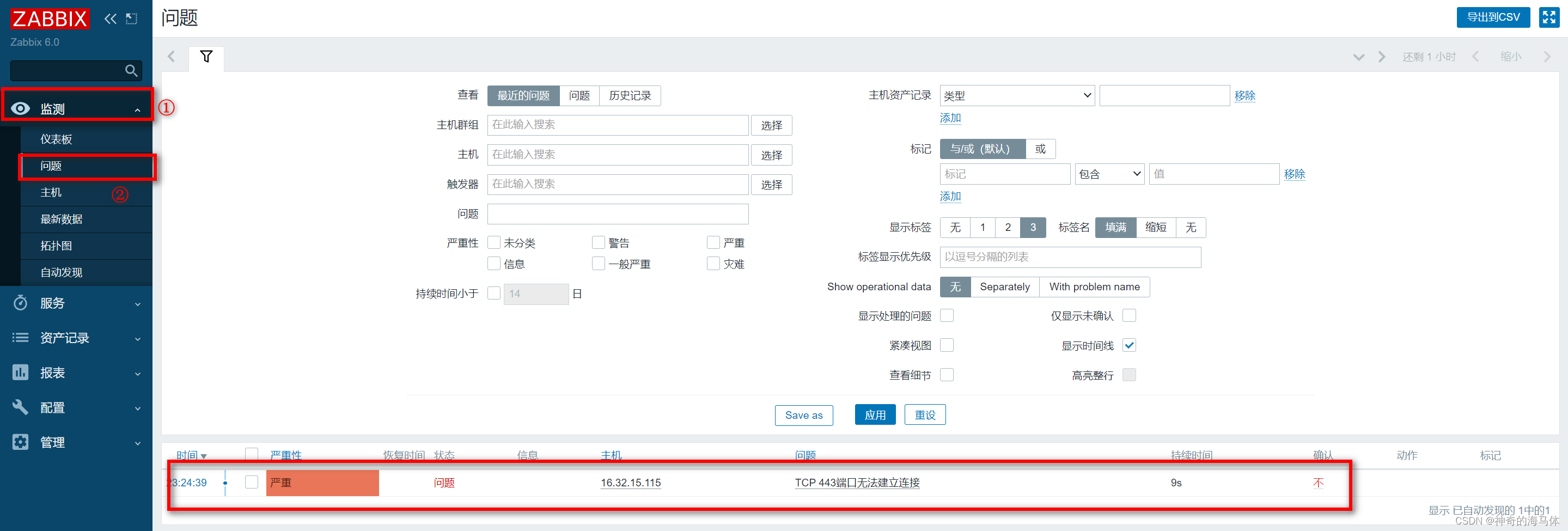Click the eye icon beside 监测

[x=20, y=108]
